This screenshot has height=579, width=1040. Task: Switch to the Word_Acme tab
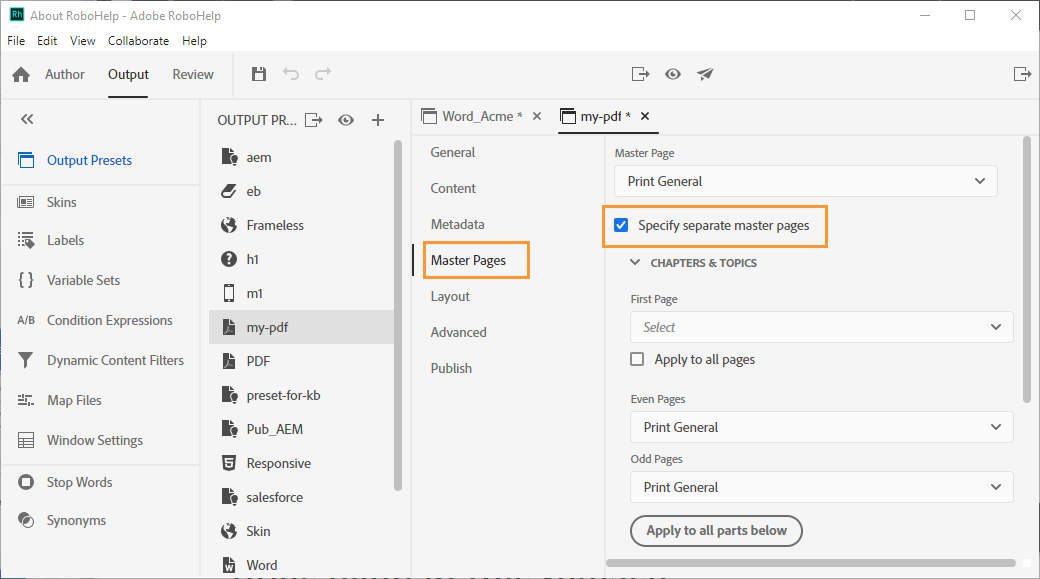tap(483, 116)
